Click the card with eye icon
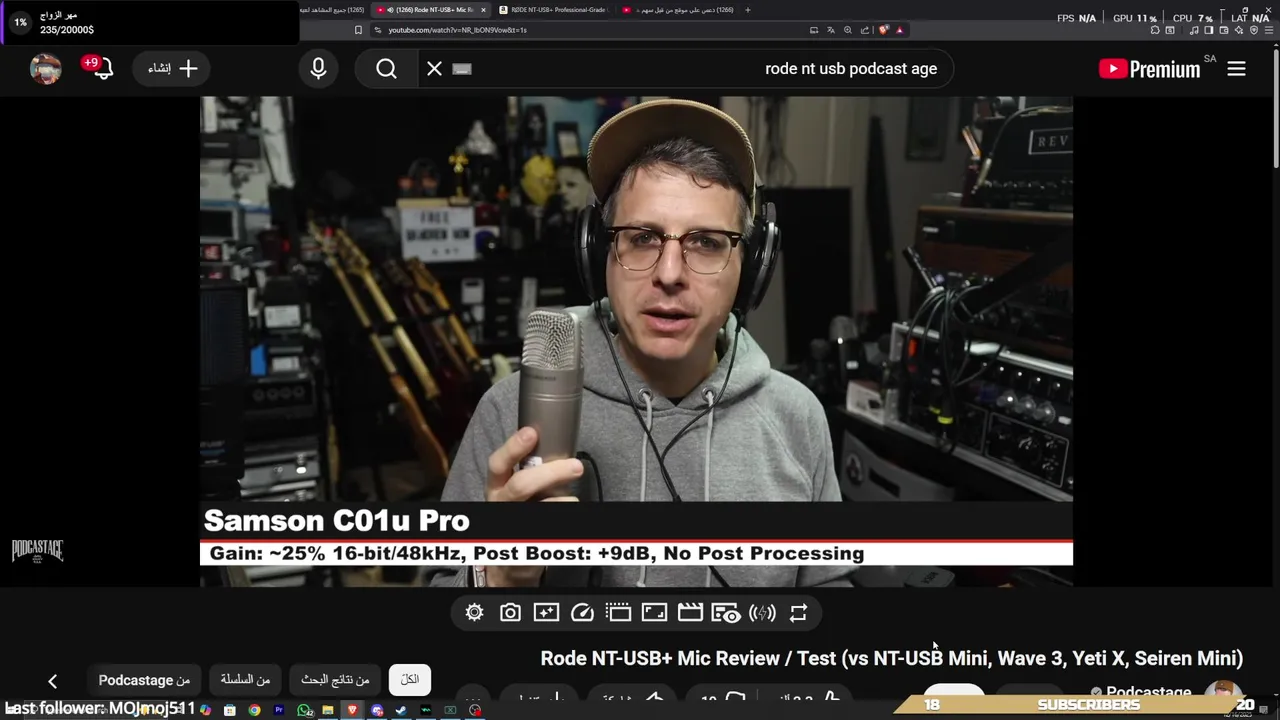Image resolution: width=1280 pixels, height=720 pixels. click(726, 613)
